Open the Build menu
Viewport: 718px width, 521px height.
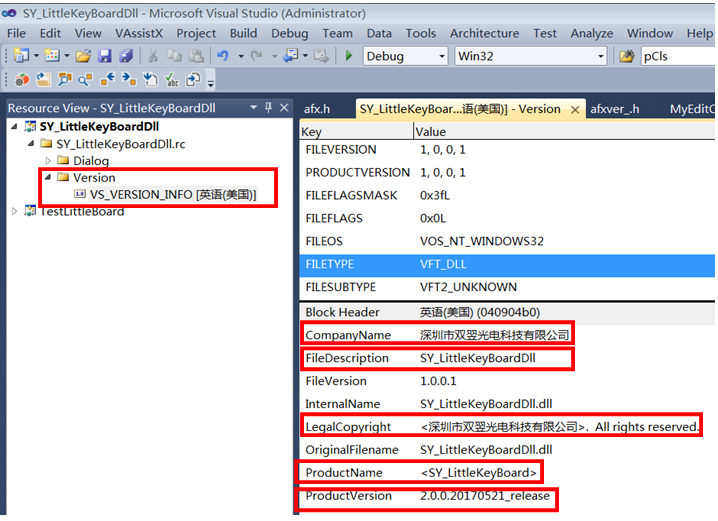tap(243, 33)
